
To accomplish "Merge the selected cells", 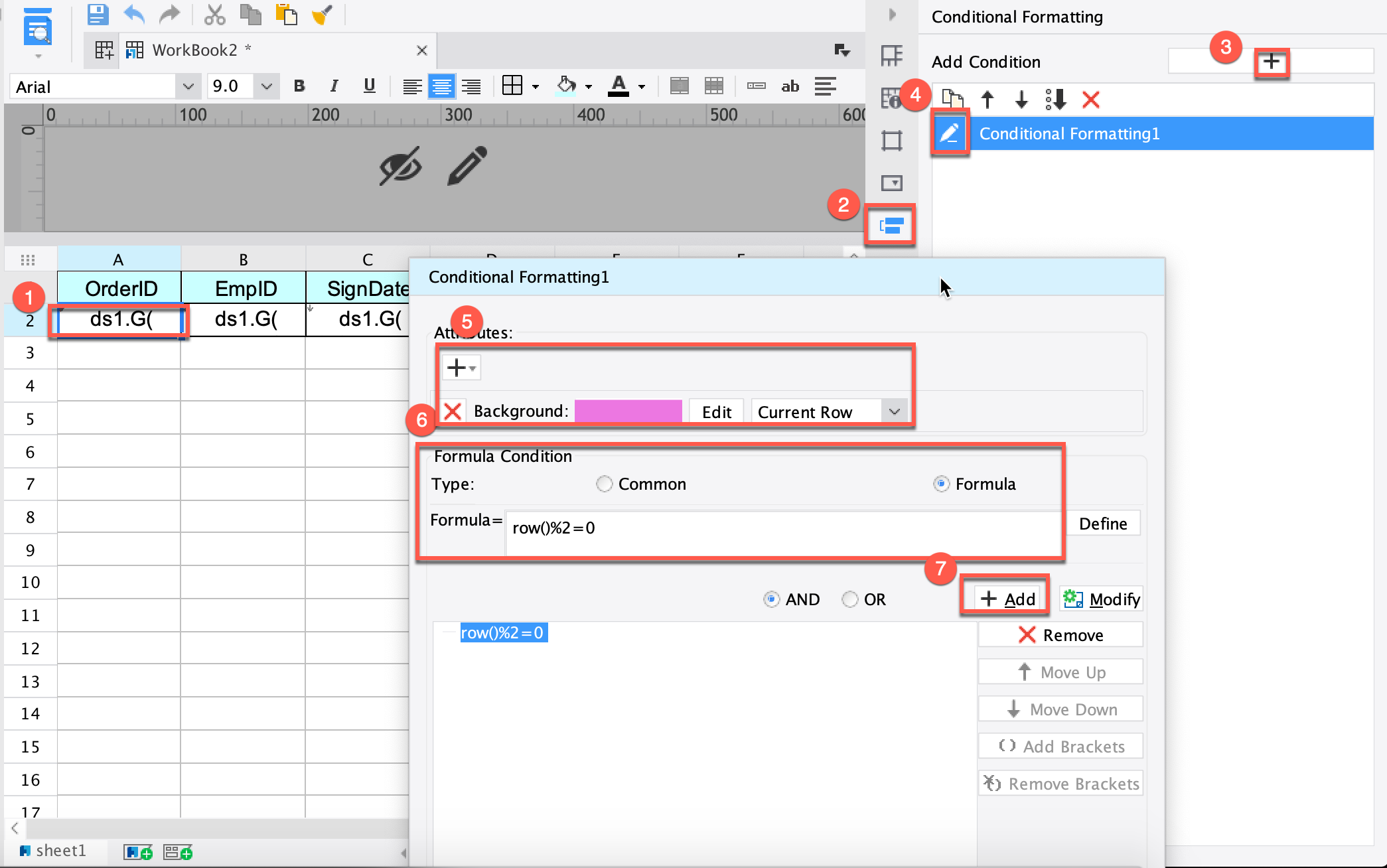I will [x=680, y=86].
